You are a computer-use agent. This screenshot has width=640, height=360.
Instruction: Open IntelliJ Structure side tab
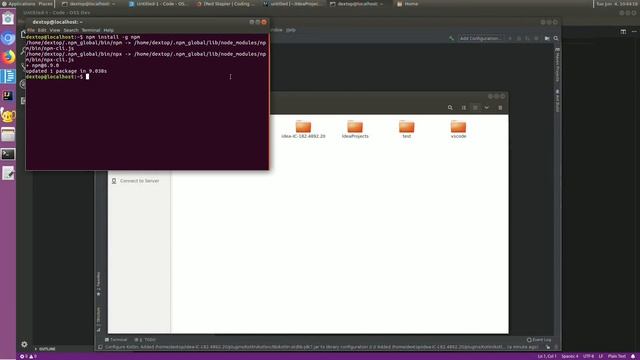coord(98,319)
